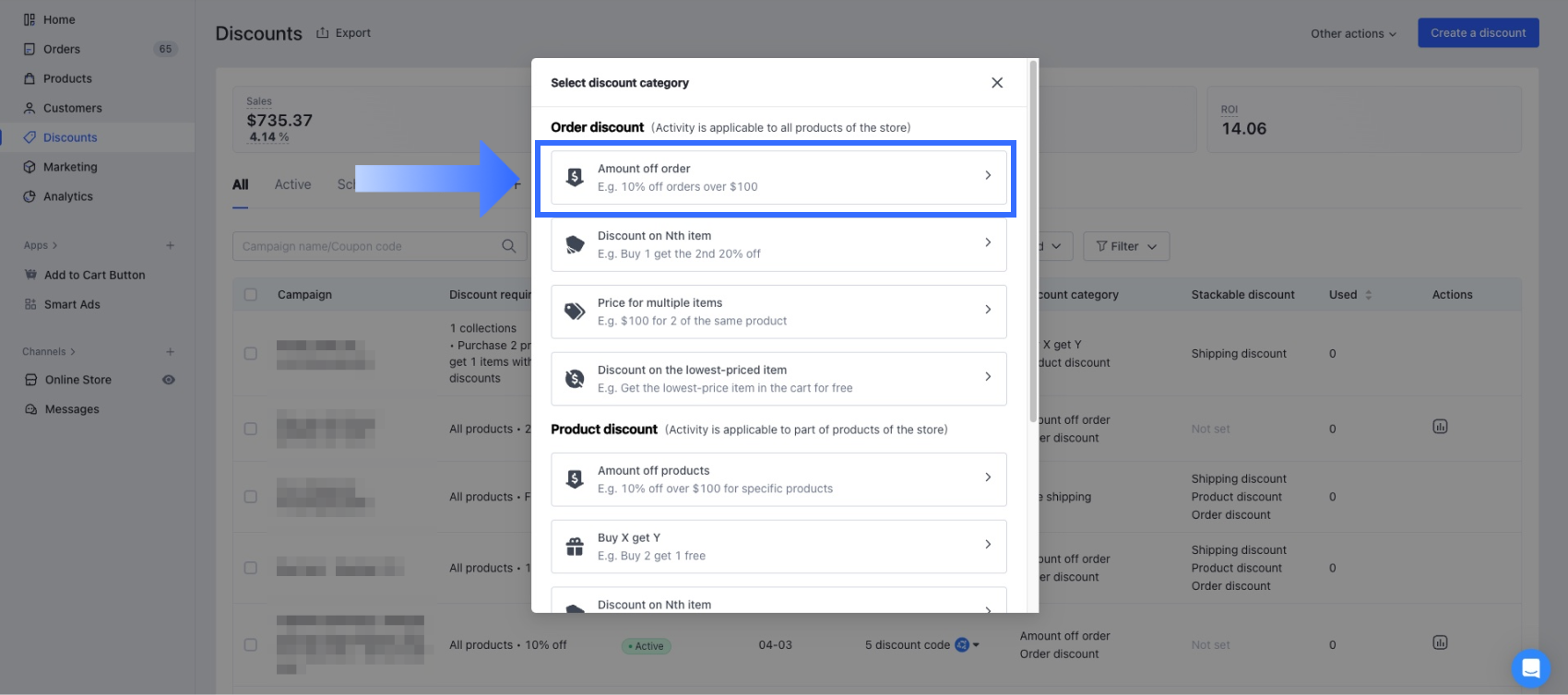Expand the 5 discount code arrow

click(976, 645)
